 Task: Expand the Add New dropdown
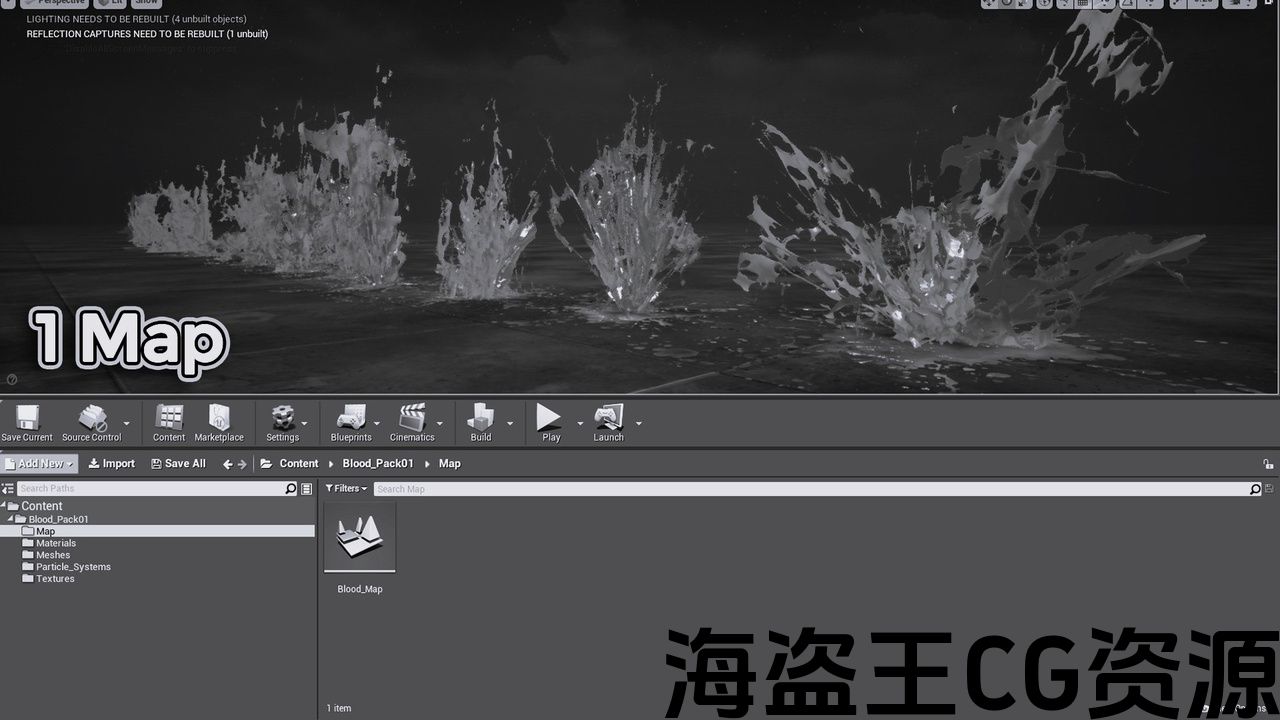coord(40,464)
